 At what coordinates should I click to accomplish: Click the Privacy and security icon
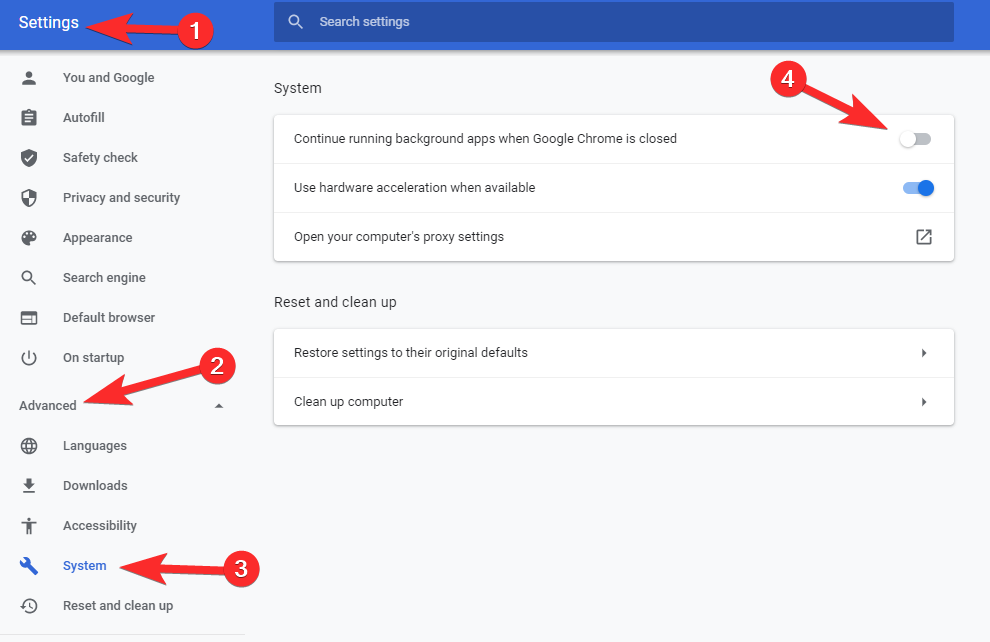[x=29, y=197]
